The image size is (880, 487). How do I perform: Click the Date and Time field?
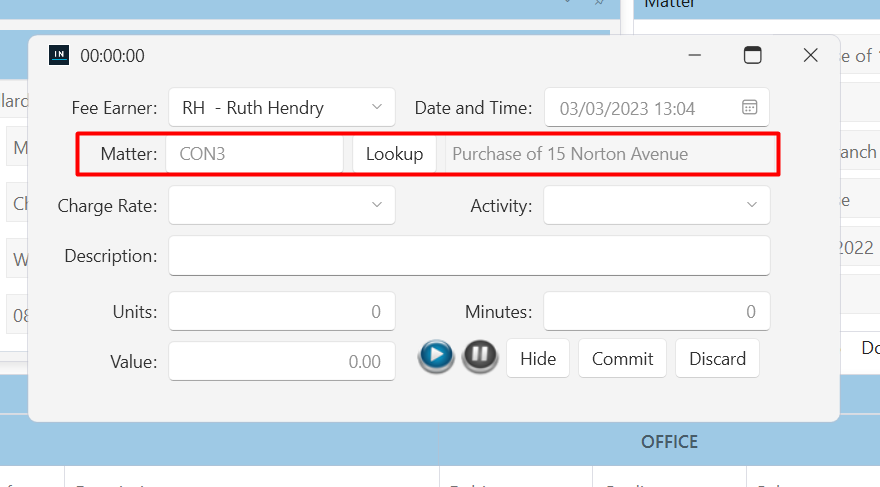640,108
